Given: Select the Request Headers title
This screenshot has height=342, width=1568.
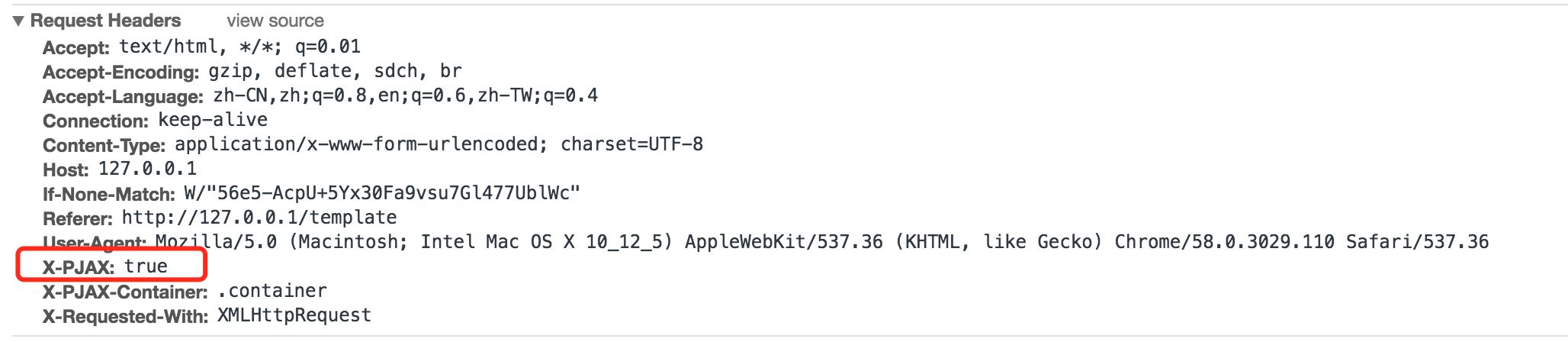Looking at the screenshot, I should click(x=105, y=21).
